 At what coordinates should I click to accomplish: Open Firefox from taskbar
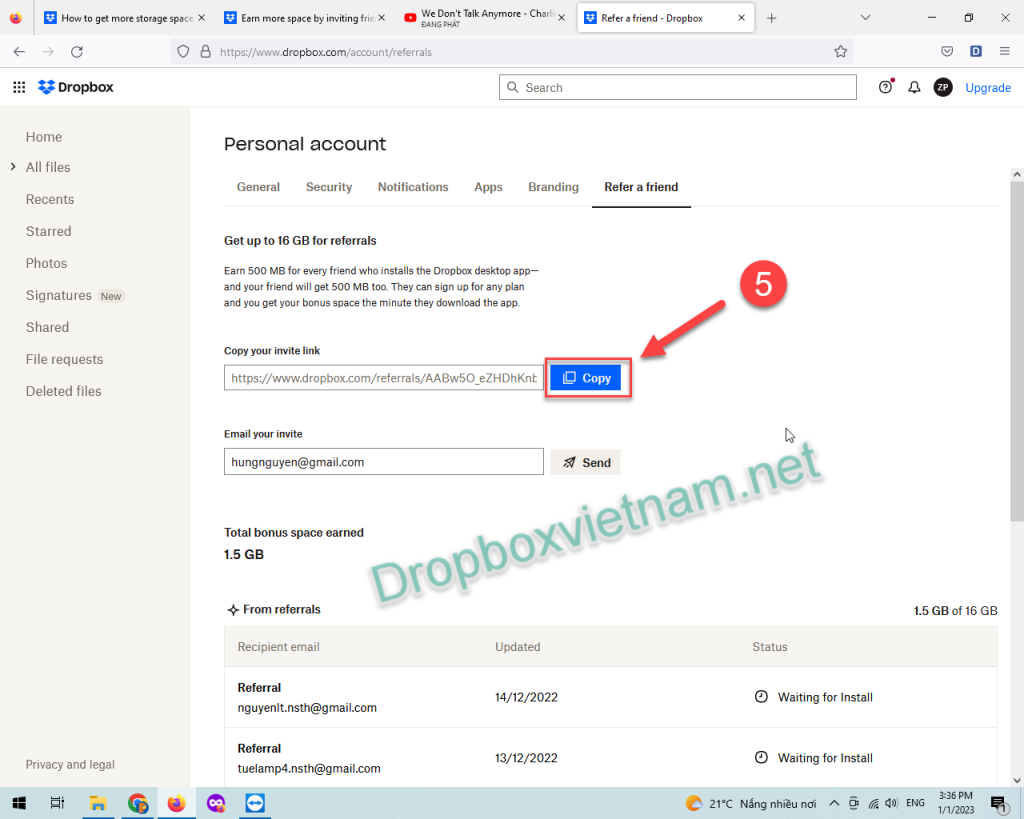click(x=176, y=803)
